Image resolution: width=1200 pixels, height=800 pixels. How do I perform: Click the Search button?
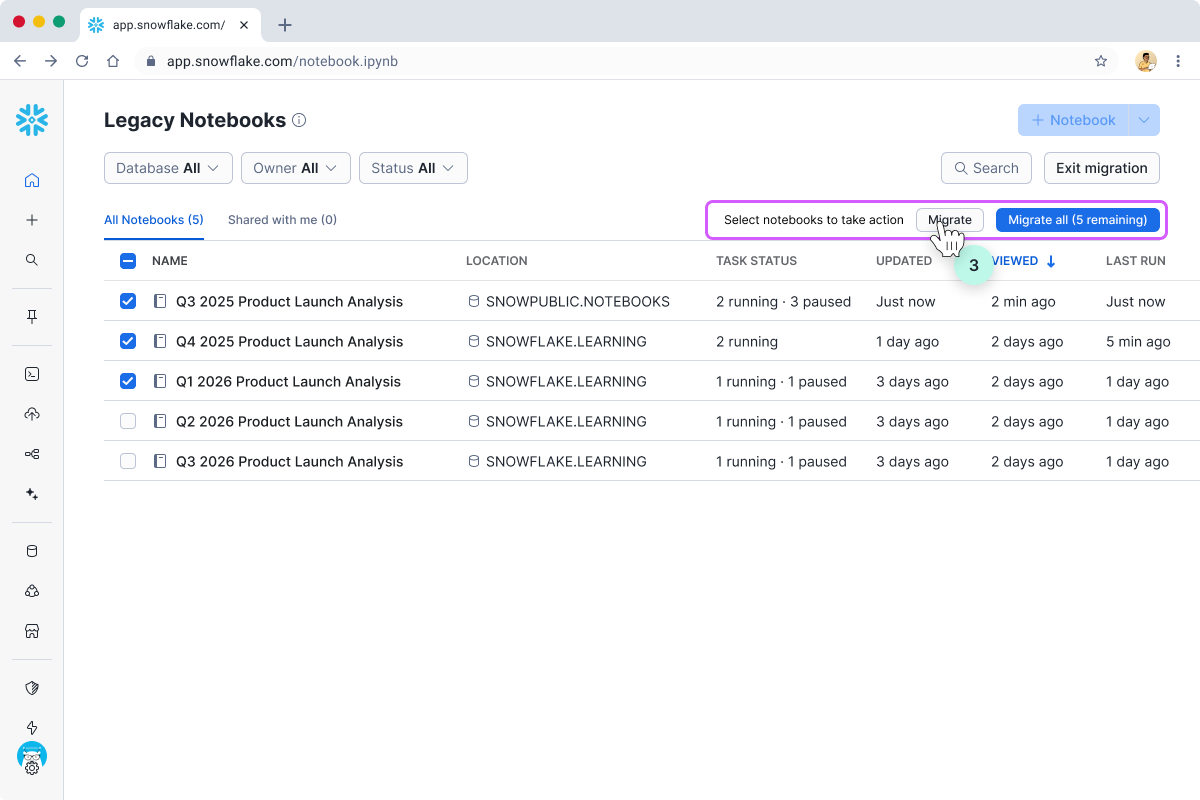coord(986,168)
